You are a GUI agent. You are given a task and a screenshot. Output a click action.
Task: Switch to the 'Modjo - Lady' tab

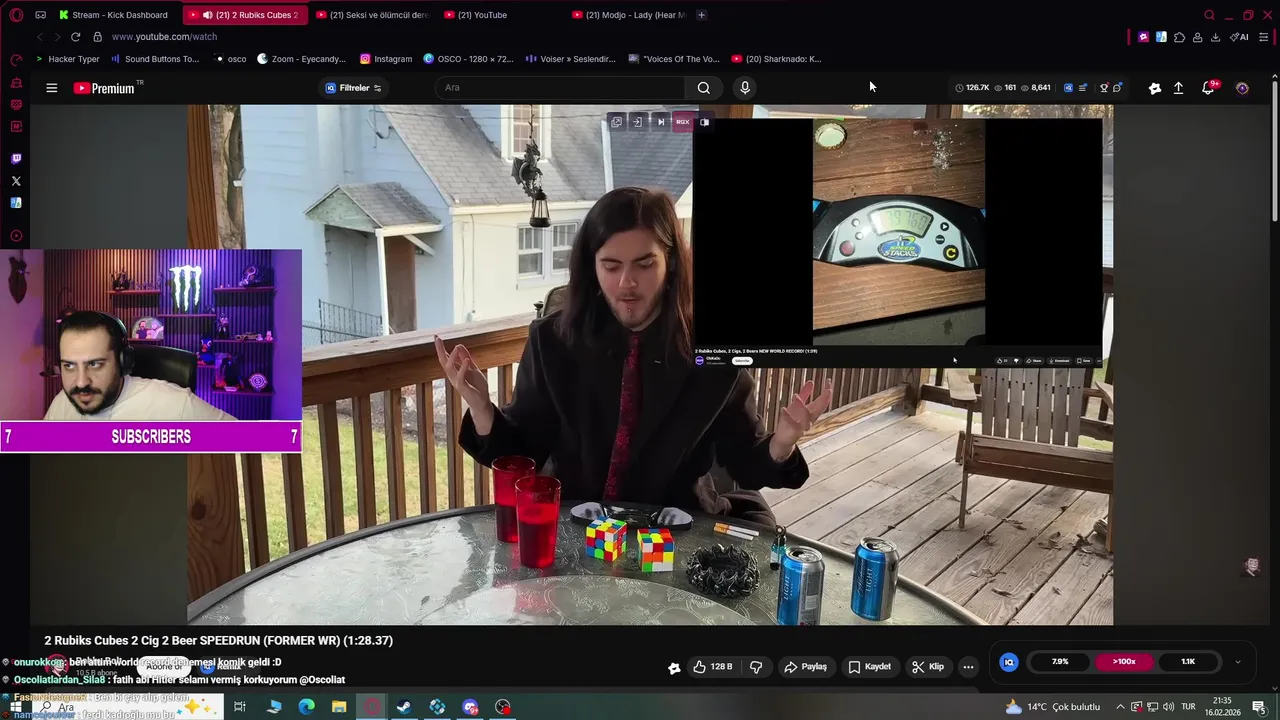point(628,15)
